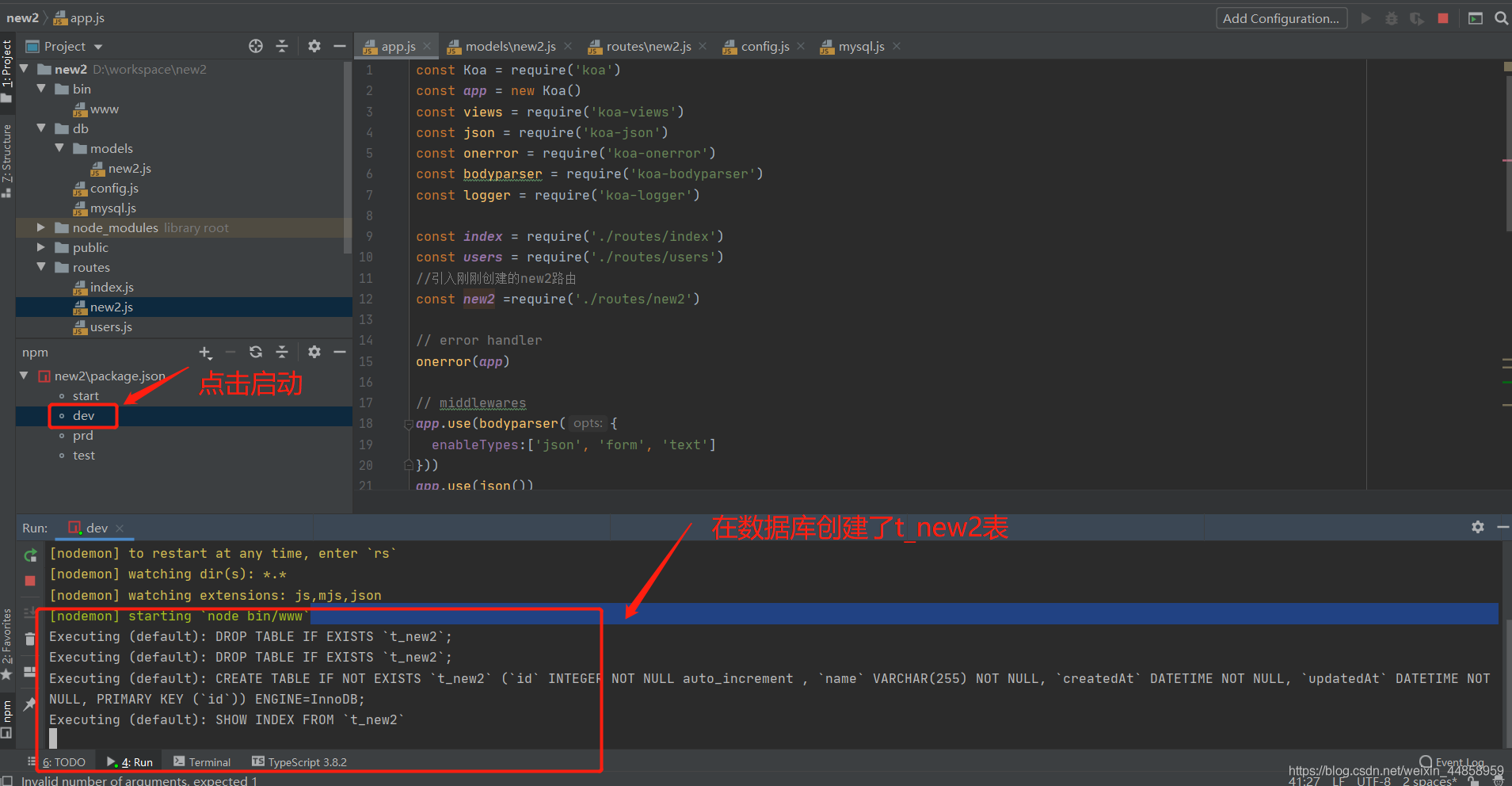1512x786 pixels.
Task: Expand the node_modules folder
Action: [41, 228]
